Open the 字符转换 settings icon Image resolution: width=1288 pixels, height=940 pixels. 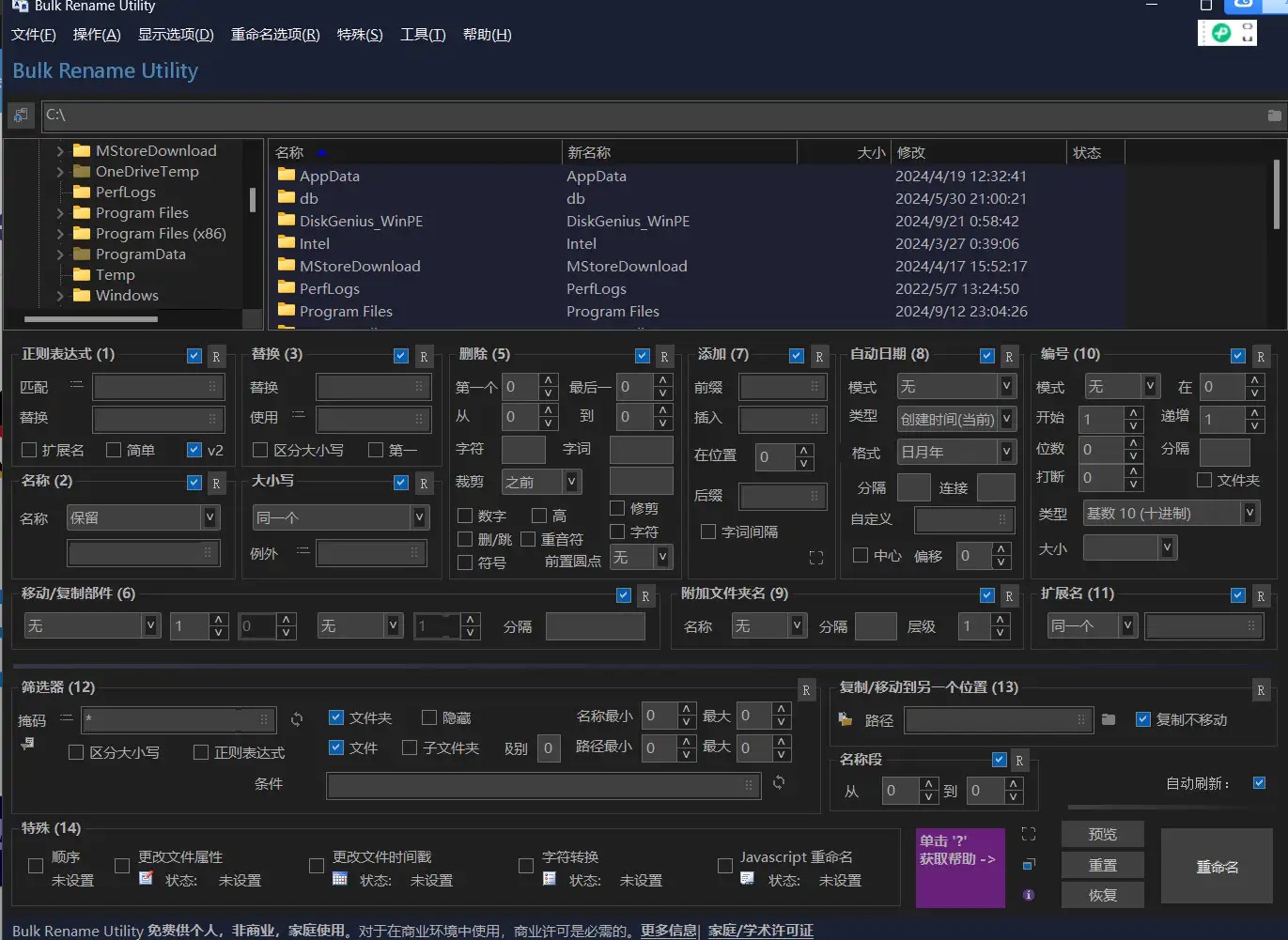pos(550,879)
